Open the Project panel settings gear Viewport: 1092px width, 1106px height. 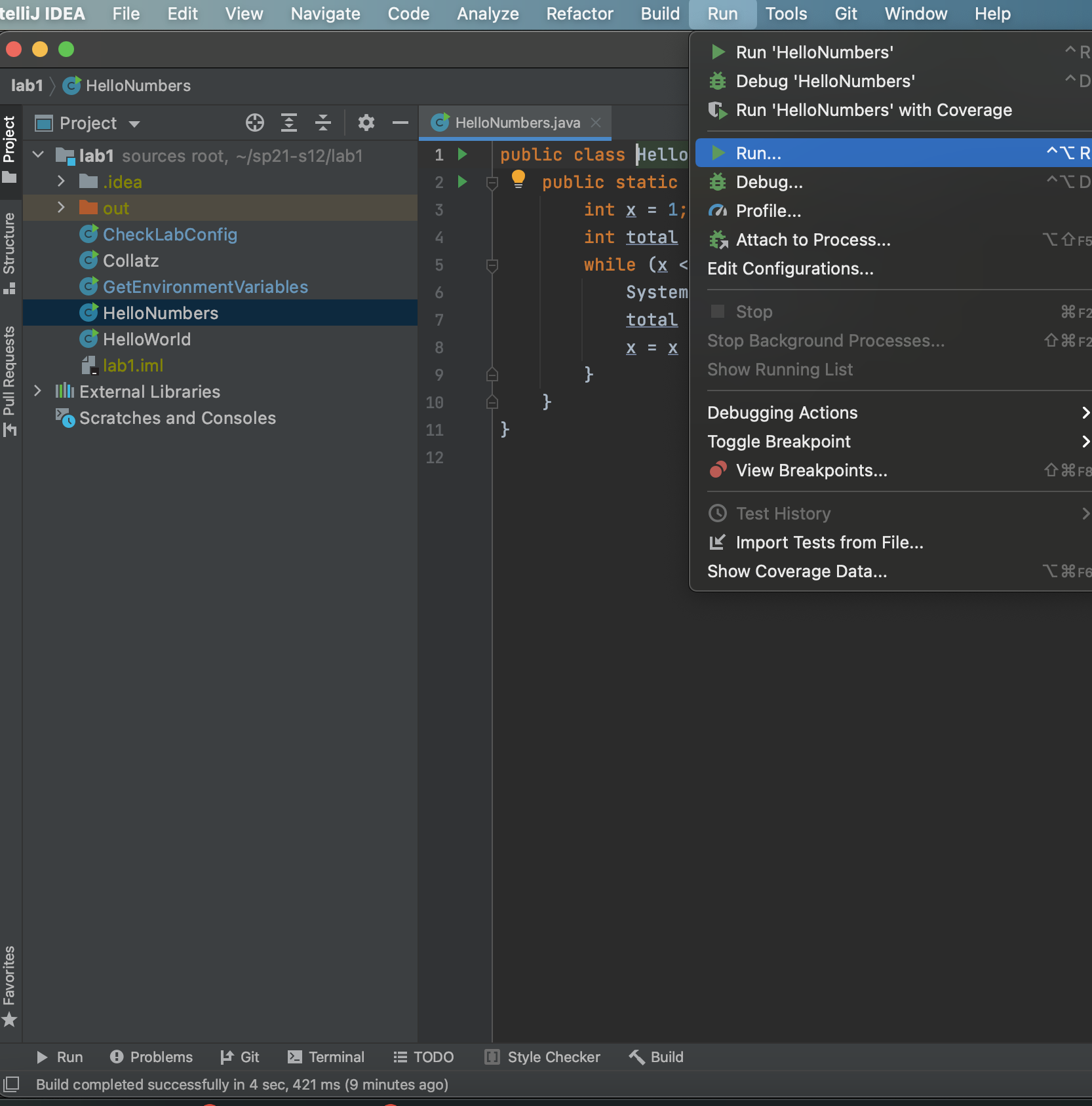[366, 123]
